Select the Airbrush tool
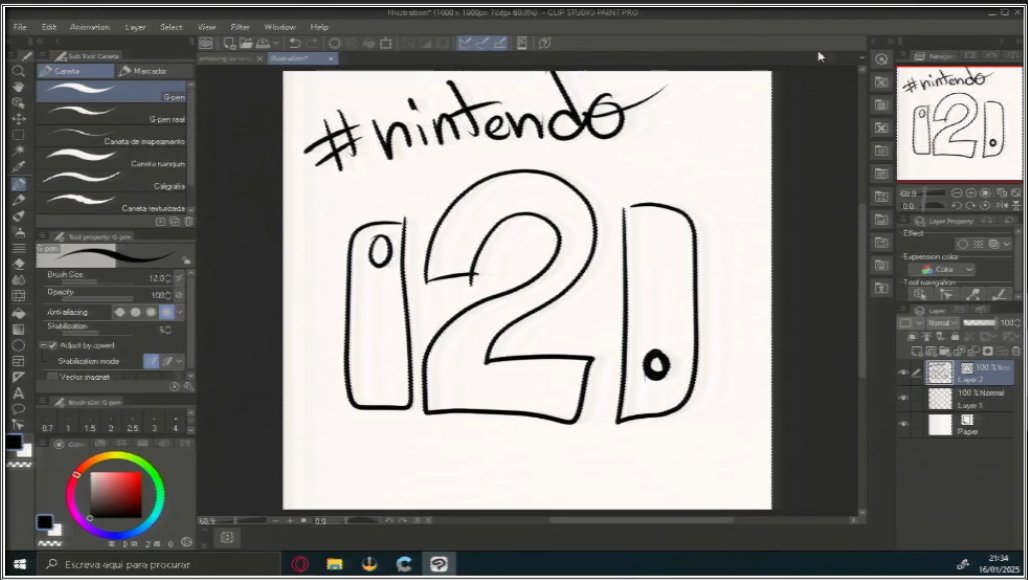 click(18, 232)
